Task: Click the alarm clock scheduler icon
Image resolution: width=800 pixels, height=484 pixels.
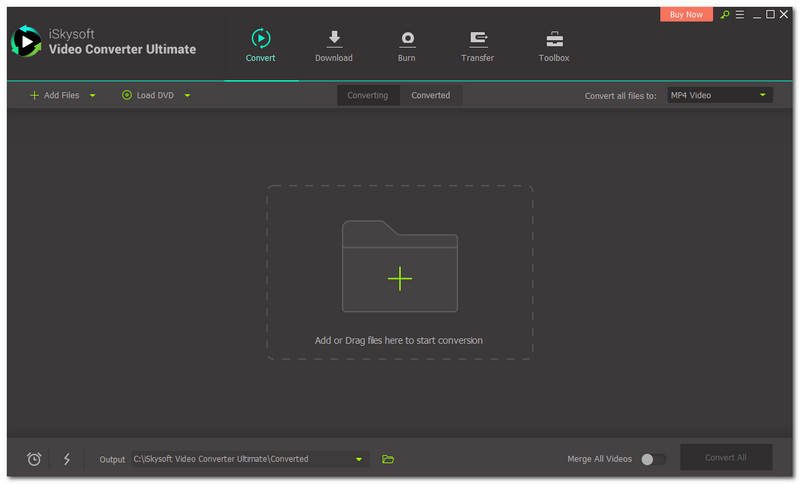Action: tap(34, 459)
